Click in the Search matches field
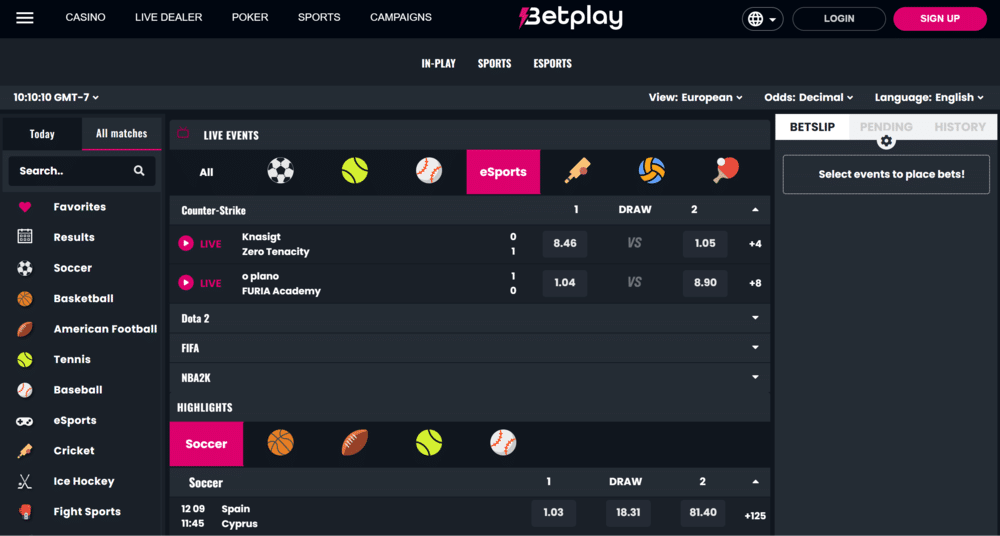Viewport: 1000px width, 536px height. point(82,171)
